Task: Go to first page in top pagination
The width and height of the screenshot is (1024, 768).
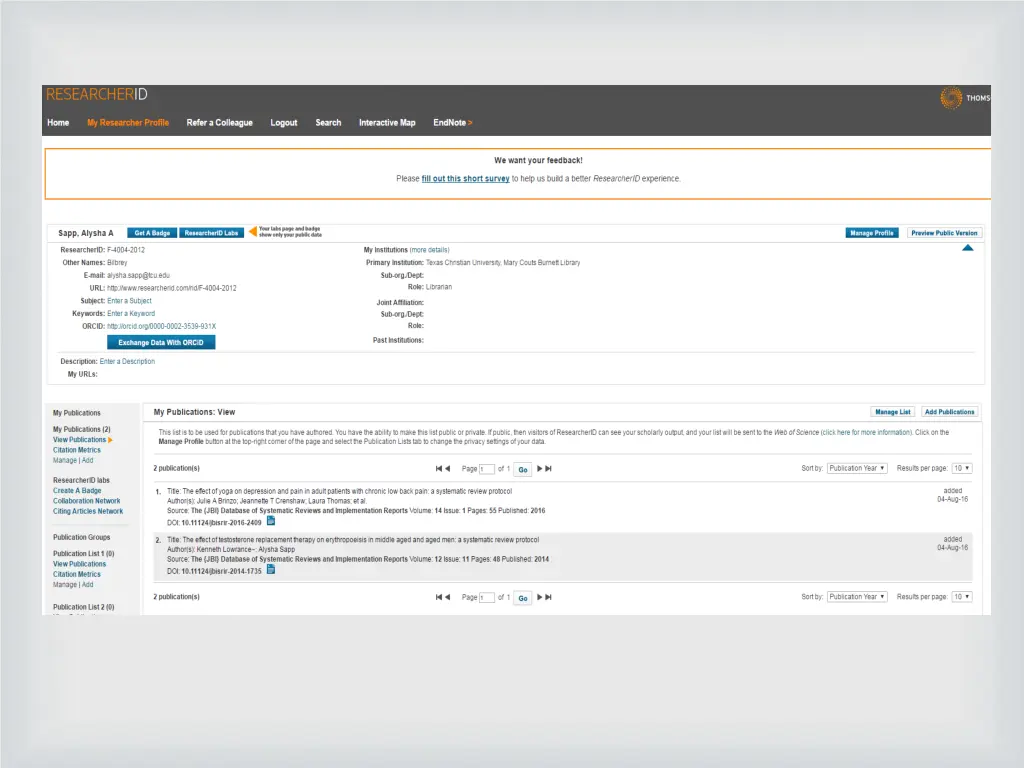Action: pyautogui.click(x=439, y=468)
